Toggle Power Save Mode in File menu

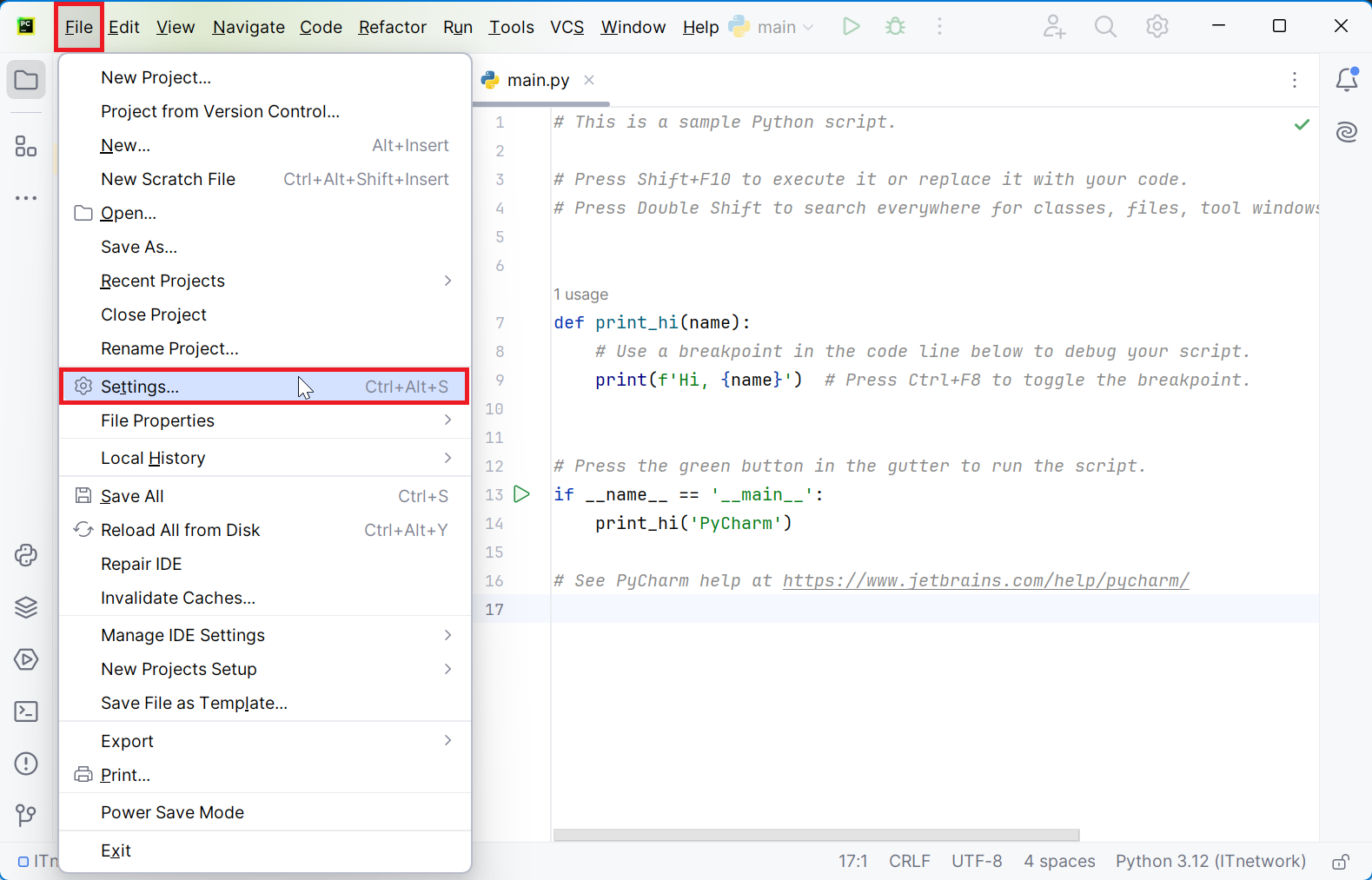172,812
